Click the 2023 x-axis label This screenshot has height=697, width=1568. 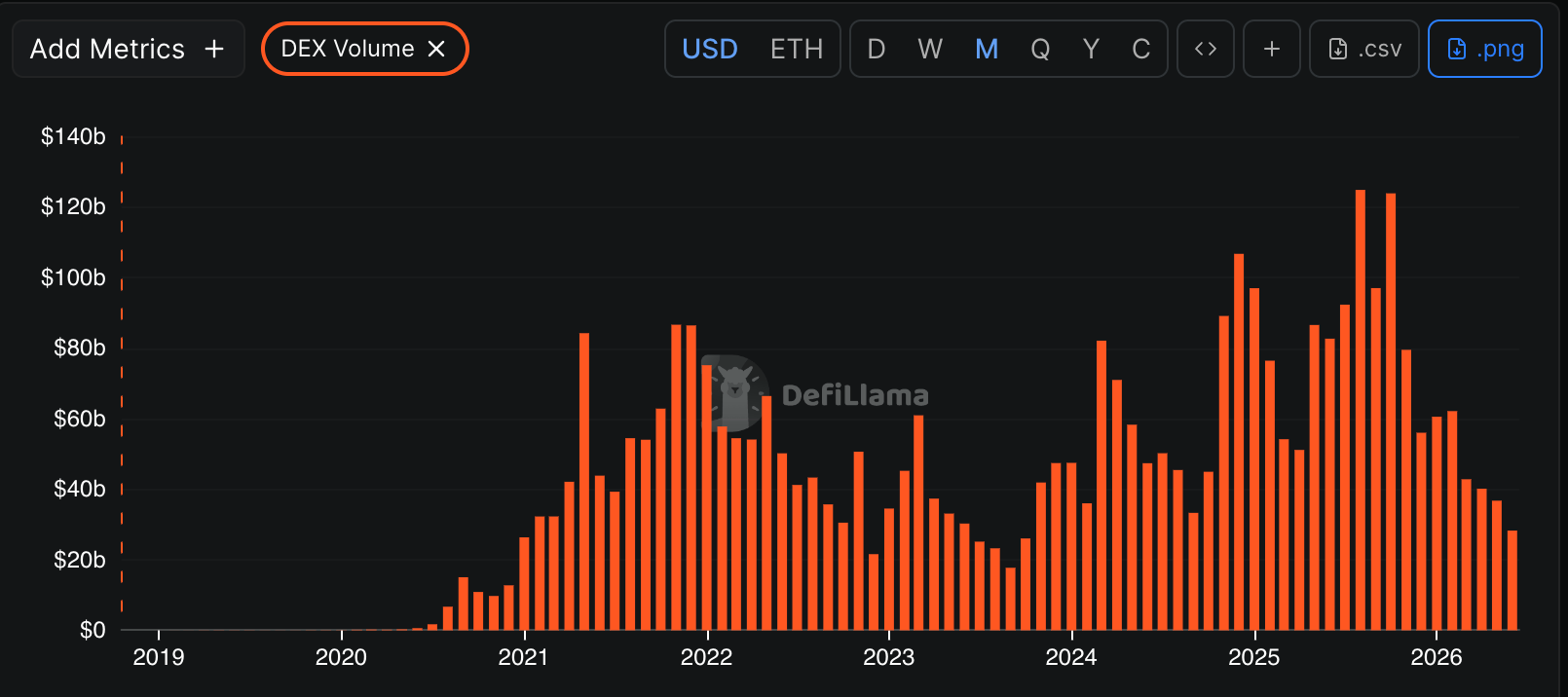click(889, 657)
